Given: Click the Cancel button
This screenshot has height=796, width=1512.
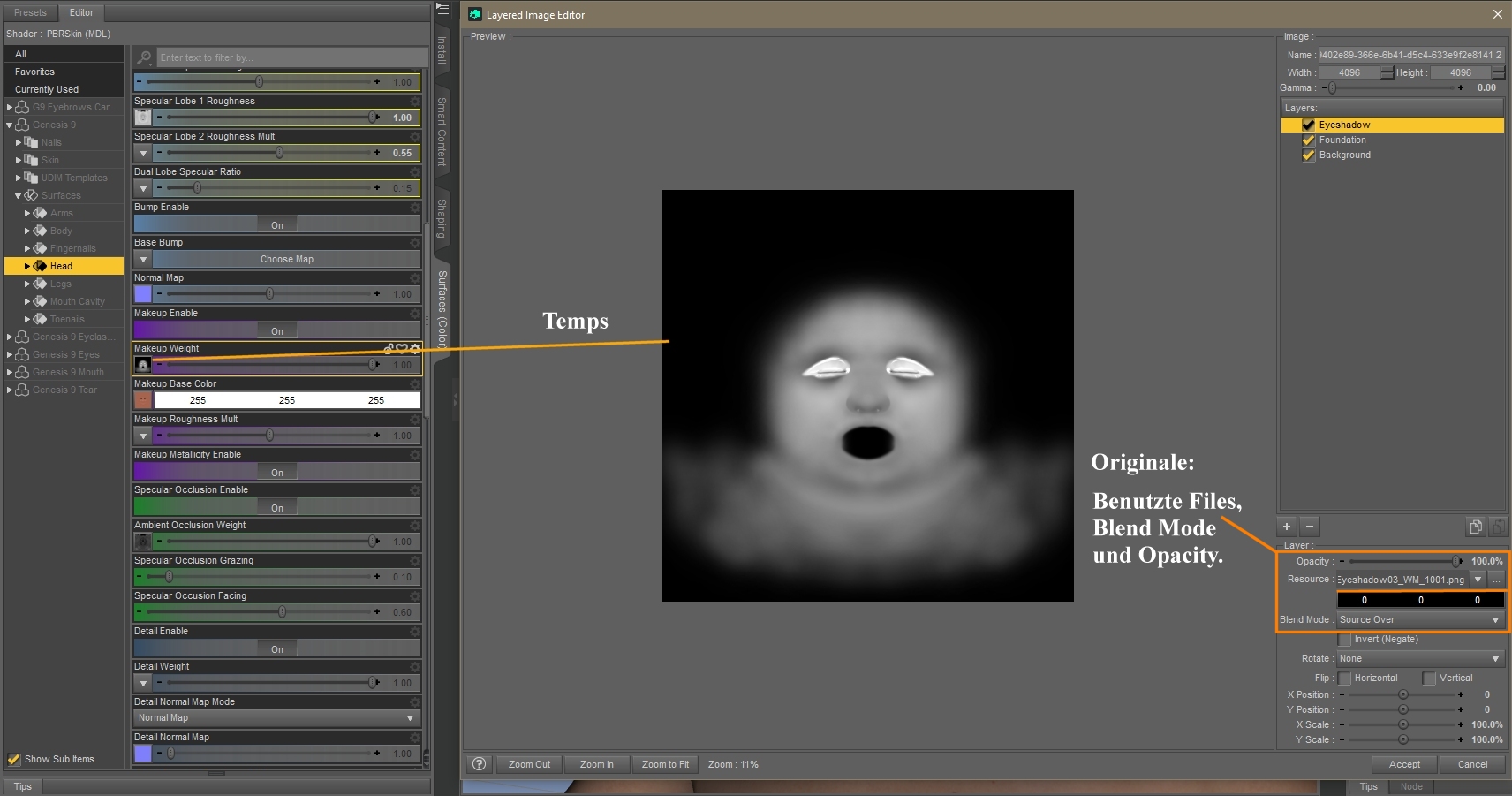Looking at the screenshot, I should tap(1472, 764).
